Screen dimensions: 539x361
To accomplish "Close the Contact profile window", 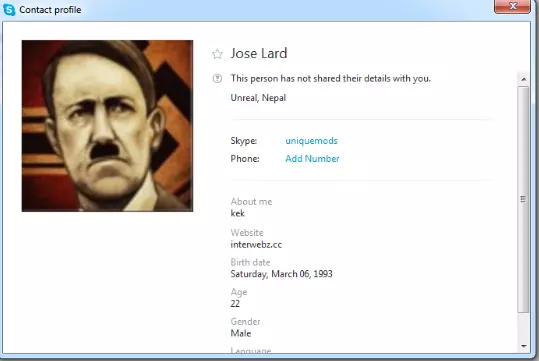I will point(512,6).
